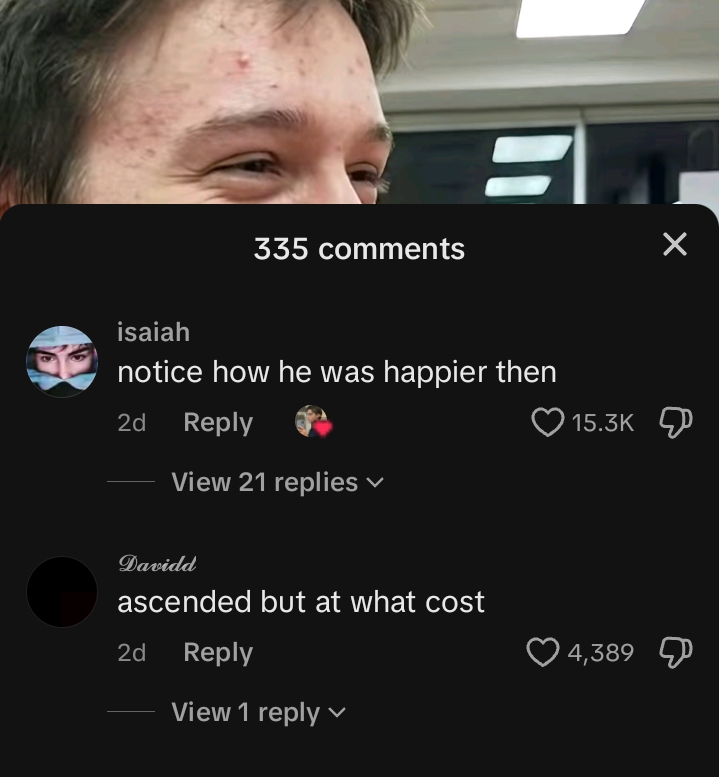Tap the chevron next to View 21 replies
Image resolution: width=719 pixels, height=777 pixels.
(375, 483)
